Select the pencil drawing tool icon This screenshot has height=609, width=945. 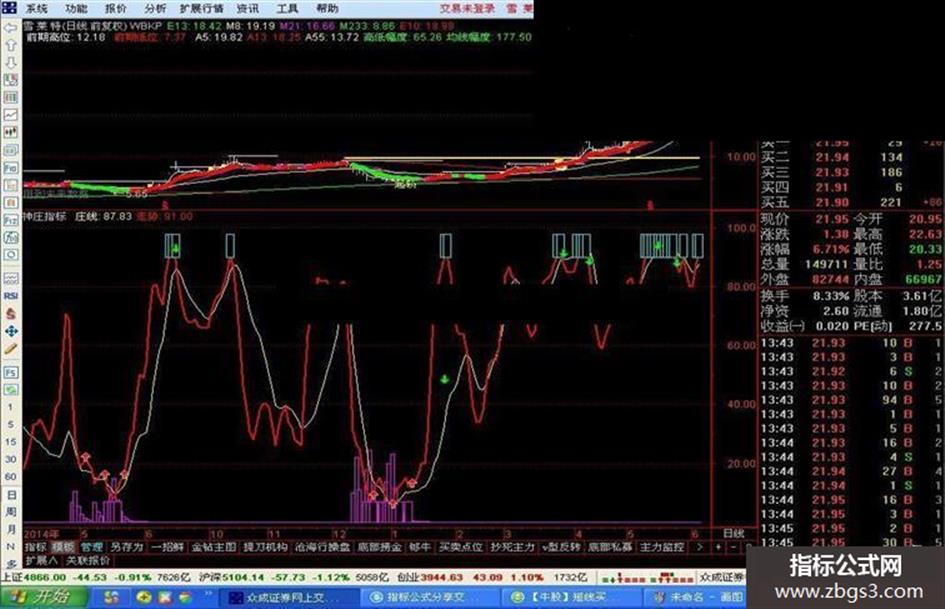tap(10, 349)
